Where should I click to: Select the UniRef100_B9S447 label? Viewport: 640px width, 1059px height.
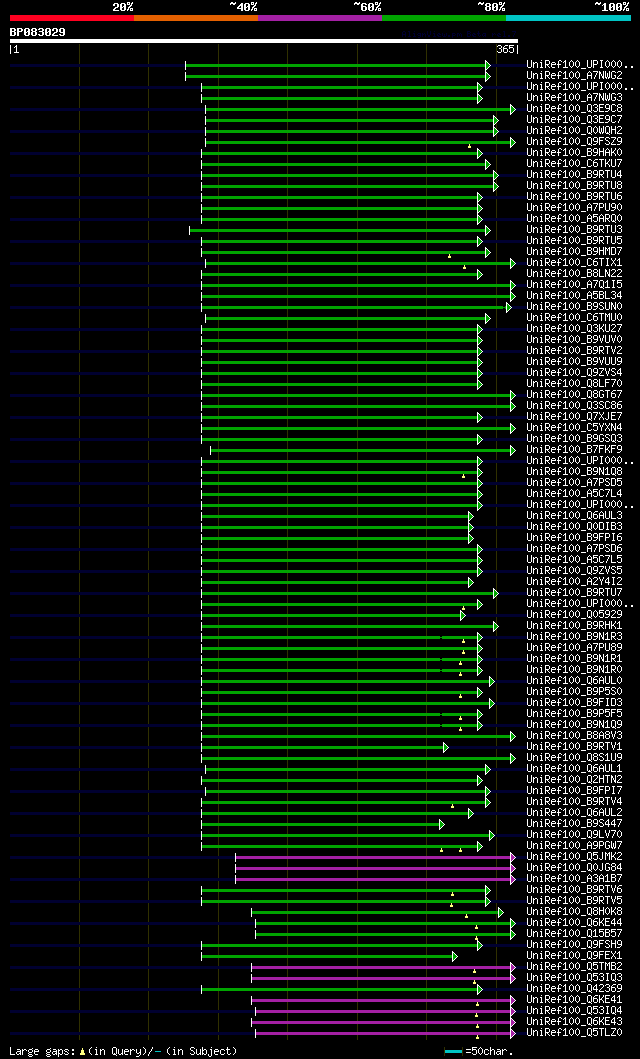point(575,825)
